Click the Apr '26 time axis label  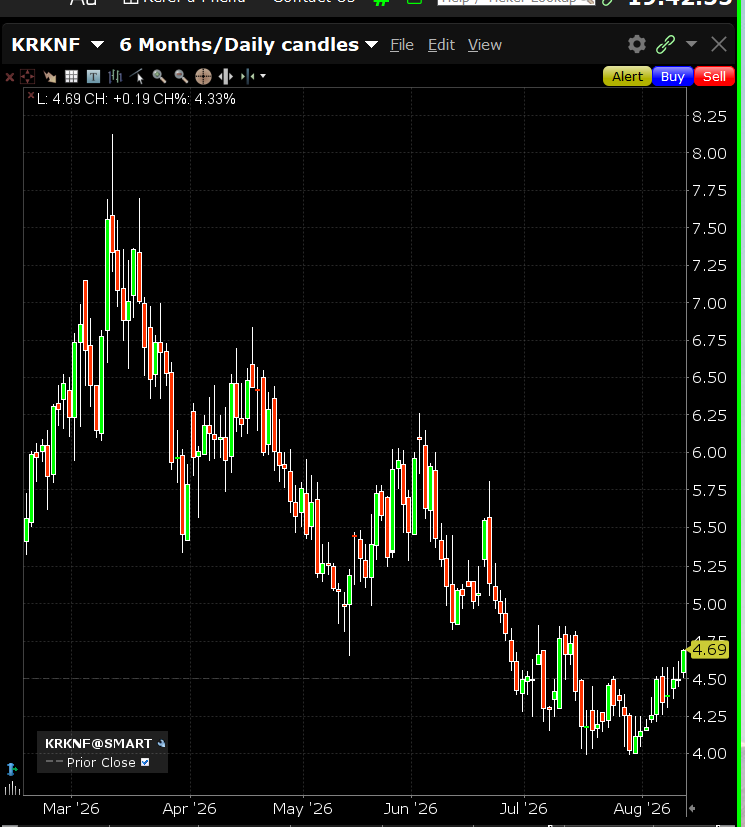189,809
